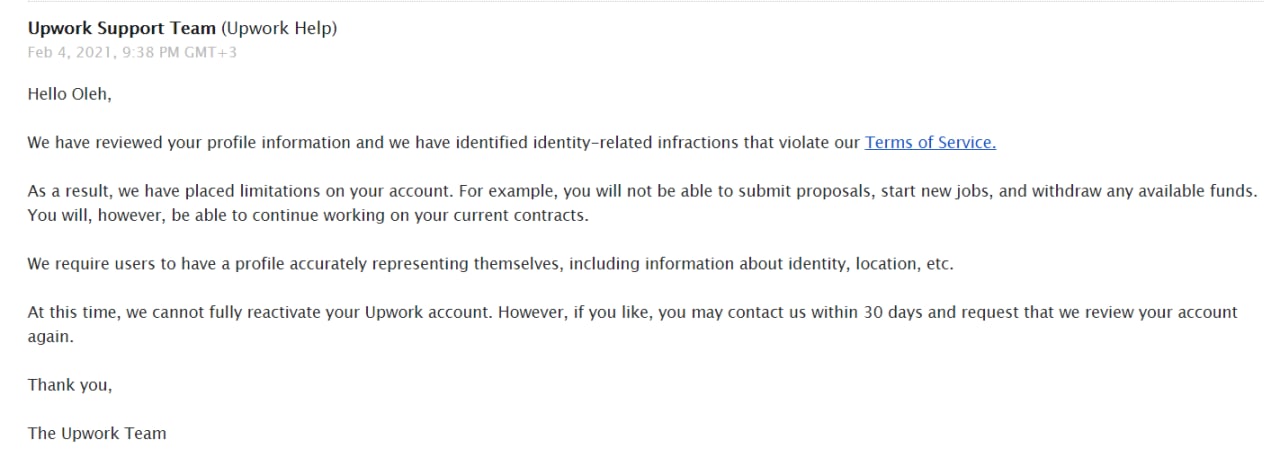The height and width of the screenshot is (475, 1280).
Task: Click the Upwork Support Team sender name
Action: point(121,29)
